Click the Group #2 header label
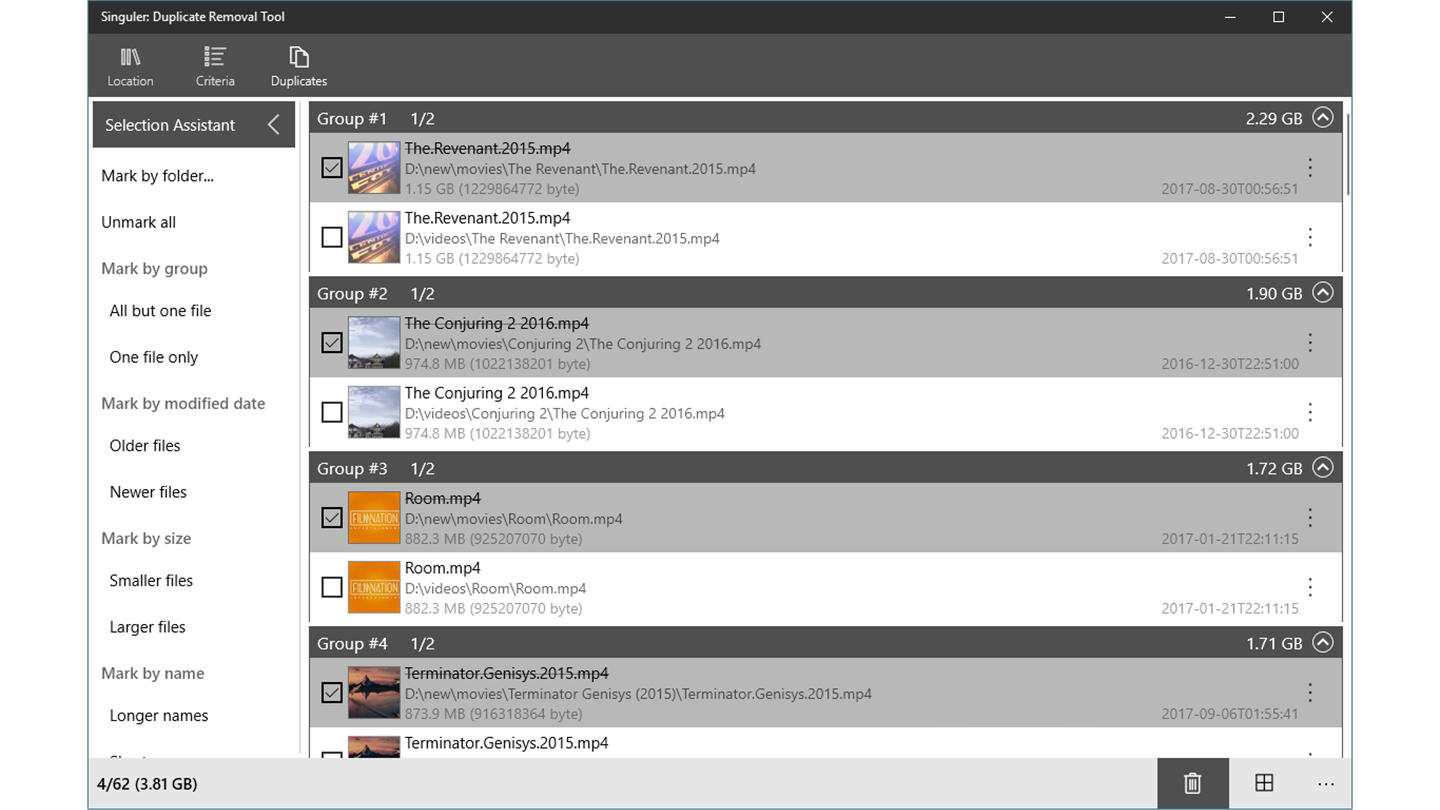This screenshot has width=1440, height=810. (x=352, y=293)
